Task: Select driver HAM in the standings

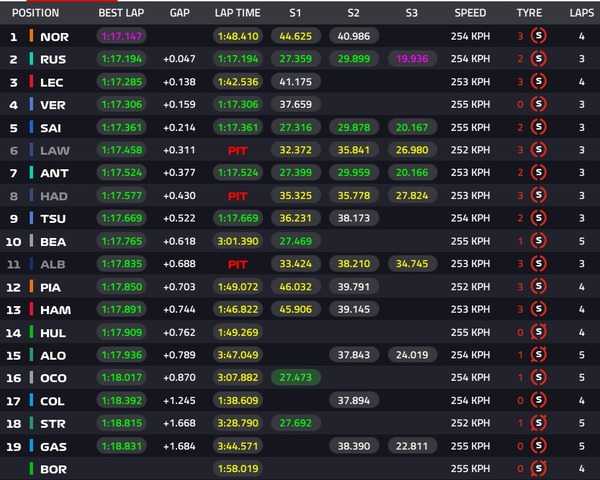Action: pos(54,310)
